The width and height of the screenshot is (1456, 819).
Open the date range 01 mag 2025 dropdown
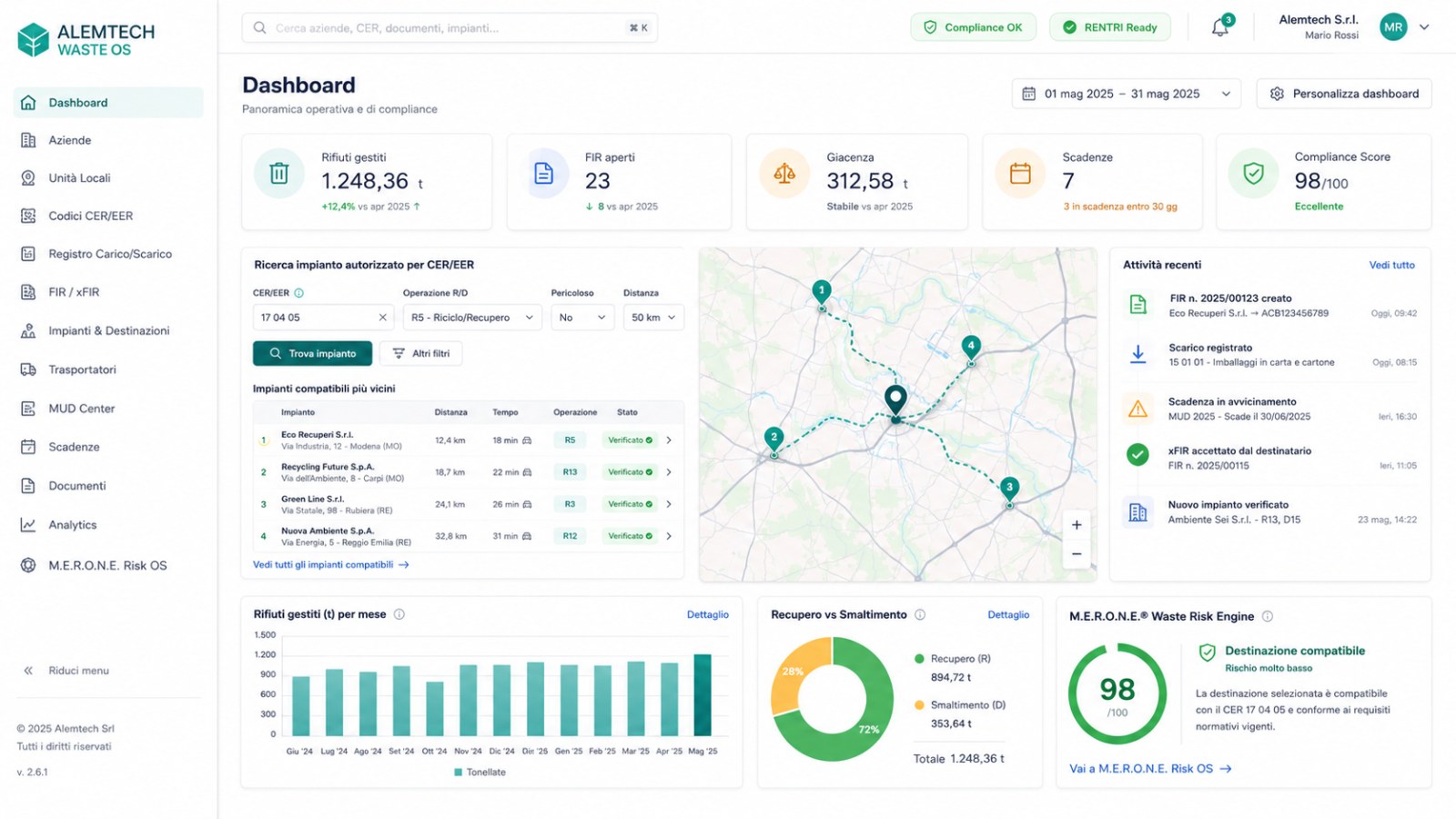pyautogui.click(x=1127, y=94)
